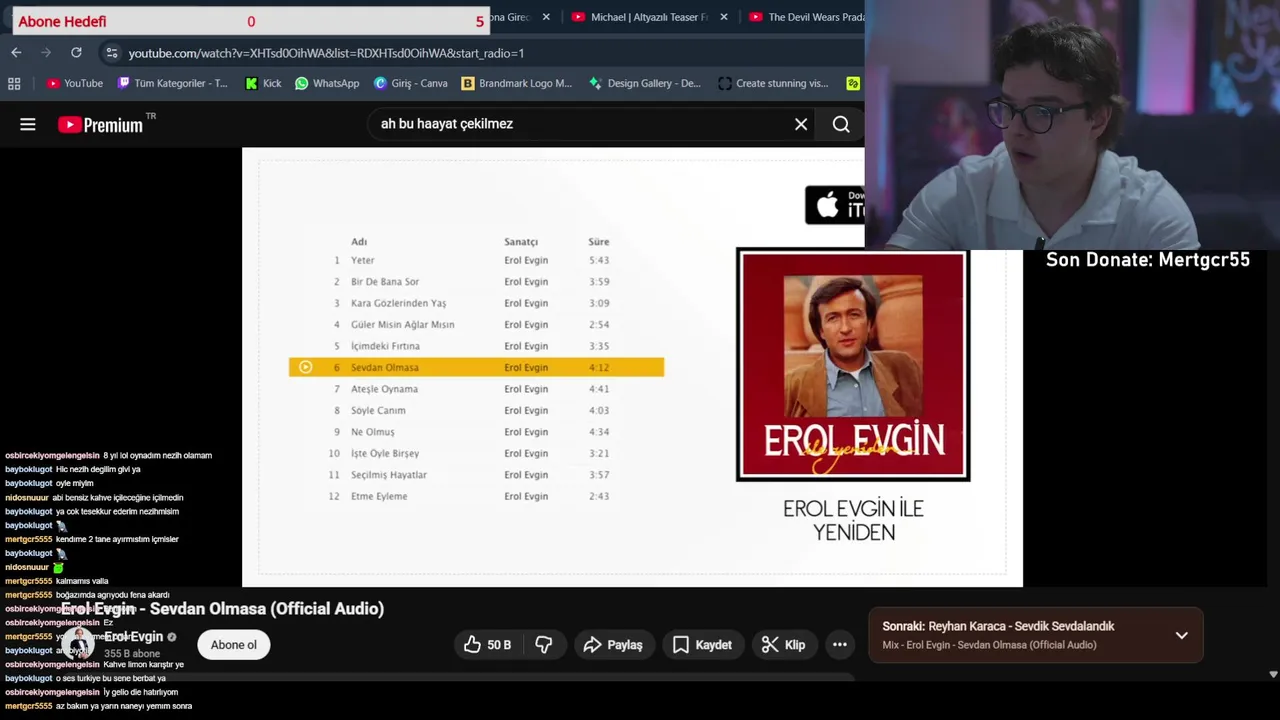Close the tab ending in 'ona Girec'

pyautogui.click(x=546, y=17)
